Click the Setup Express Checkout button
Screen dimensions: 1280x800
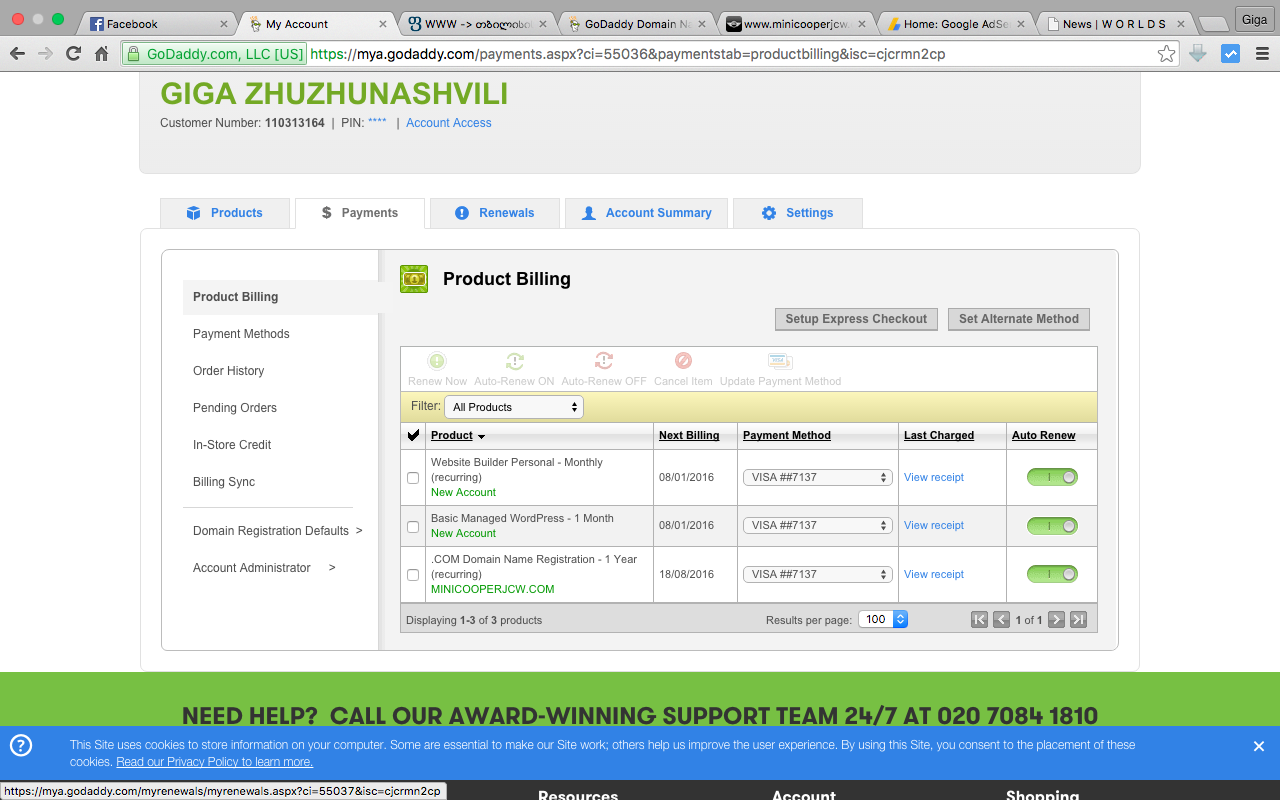(856, 319)
